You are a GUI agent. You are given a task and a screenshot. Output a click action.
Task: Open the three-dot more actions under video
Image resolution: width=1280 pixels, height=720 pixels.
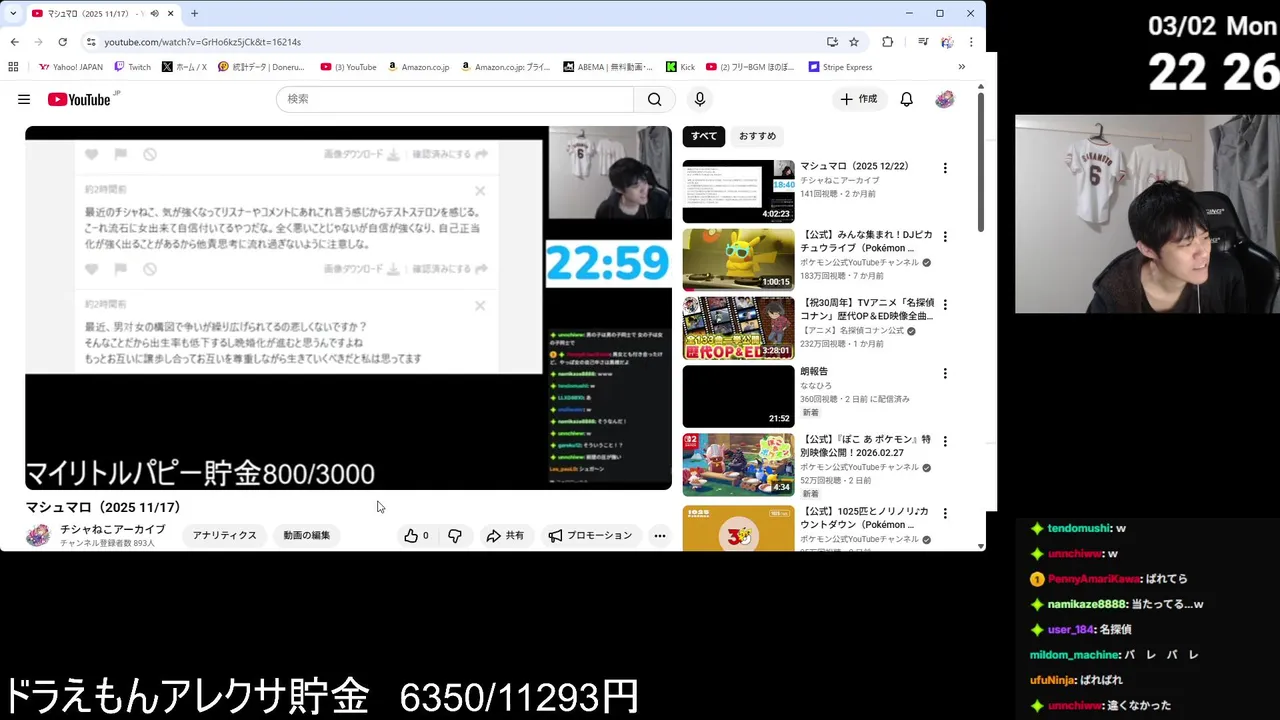[660, 536]
